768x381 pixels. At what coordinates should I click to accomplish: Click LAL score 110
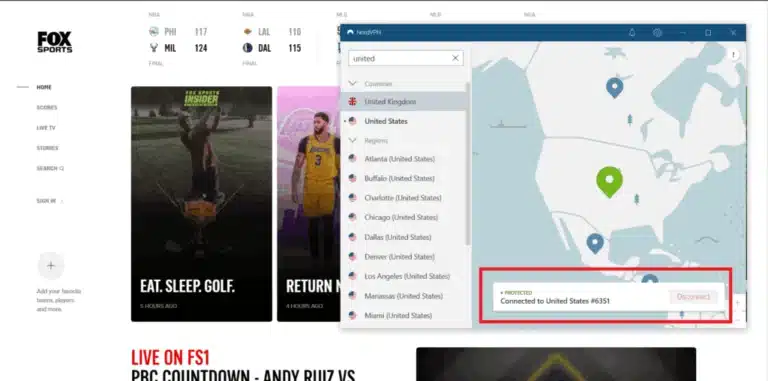click(294, 32)
